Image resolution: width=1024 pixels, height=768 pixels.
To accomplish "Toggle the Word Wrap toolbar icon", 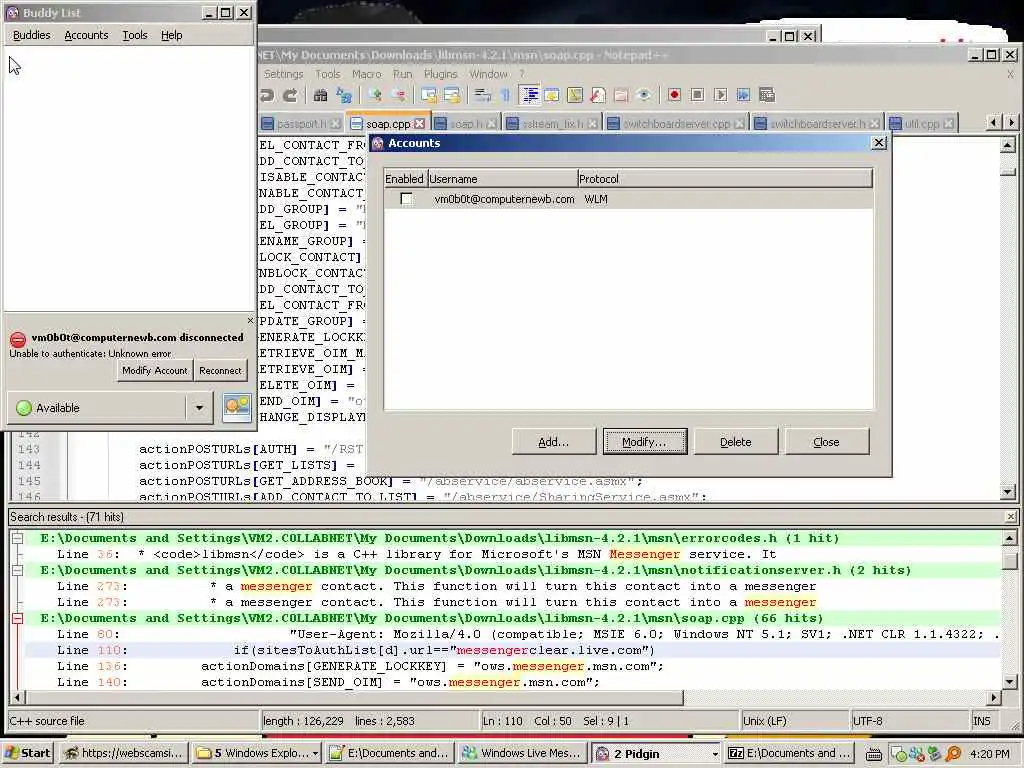I will click(483, 95).
